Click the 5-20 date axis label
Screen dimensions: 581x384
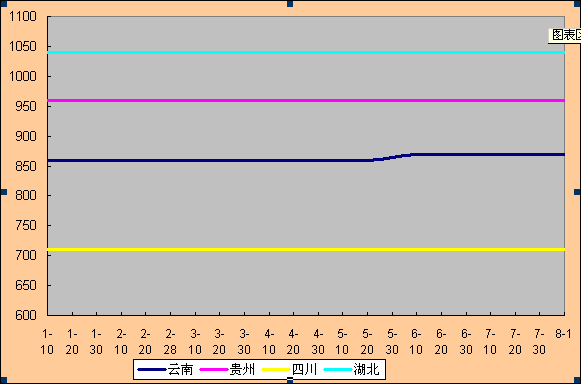click(x=367, y=342)
